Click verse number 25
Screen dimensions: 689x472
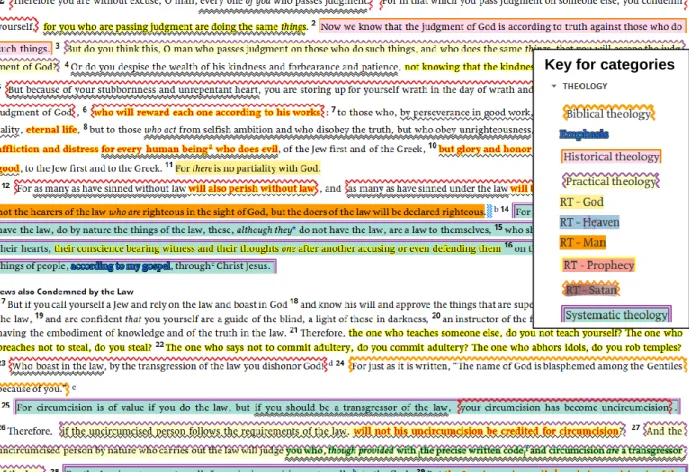tap(5, 405)
